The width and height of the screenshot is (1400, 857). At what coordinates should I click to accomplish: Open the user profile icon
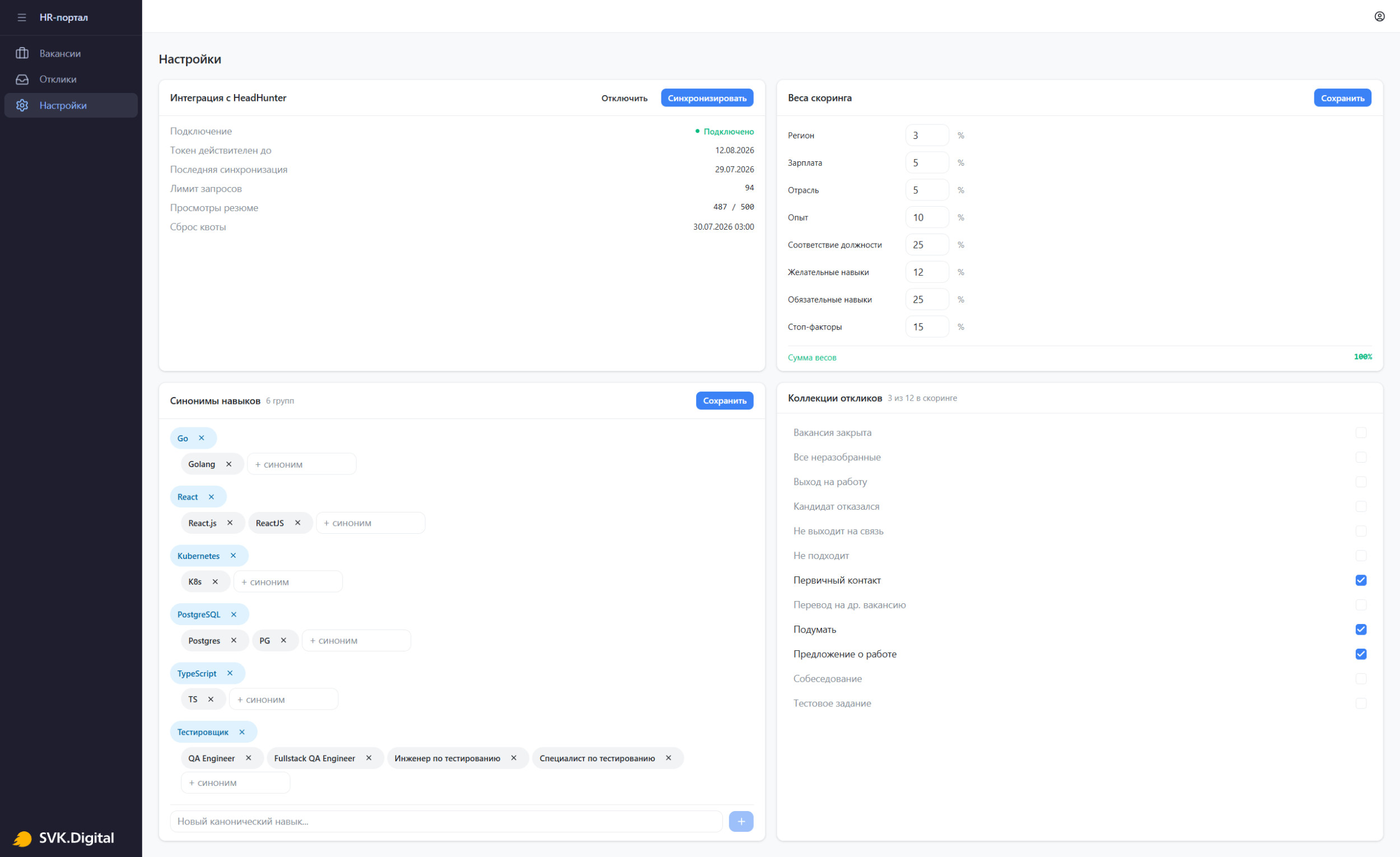[1379, 16]
